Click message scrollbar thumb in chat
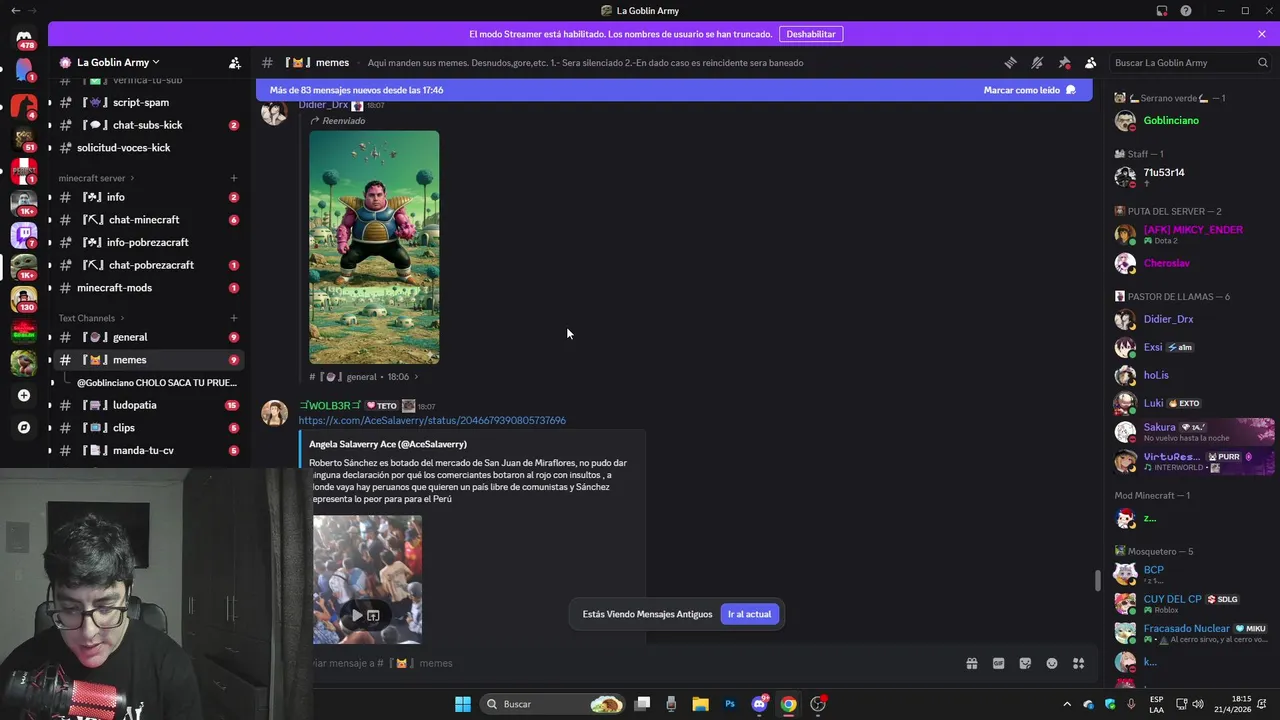1280x720 pixels. pos(1097,580)
